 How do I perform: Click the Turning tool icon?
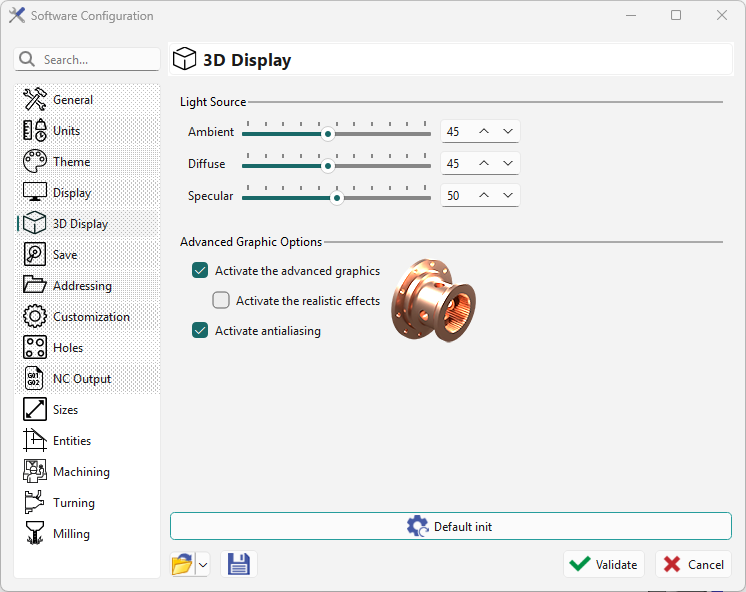click(x=35, y=503)
